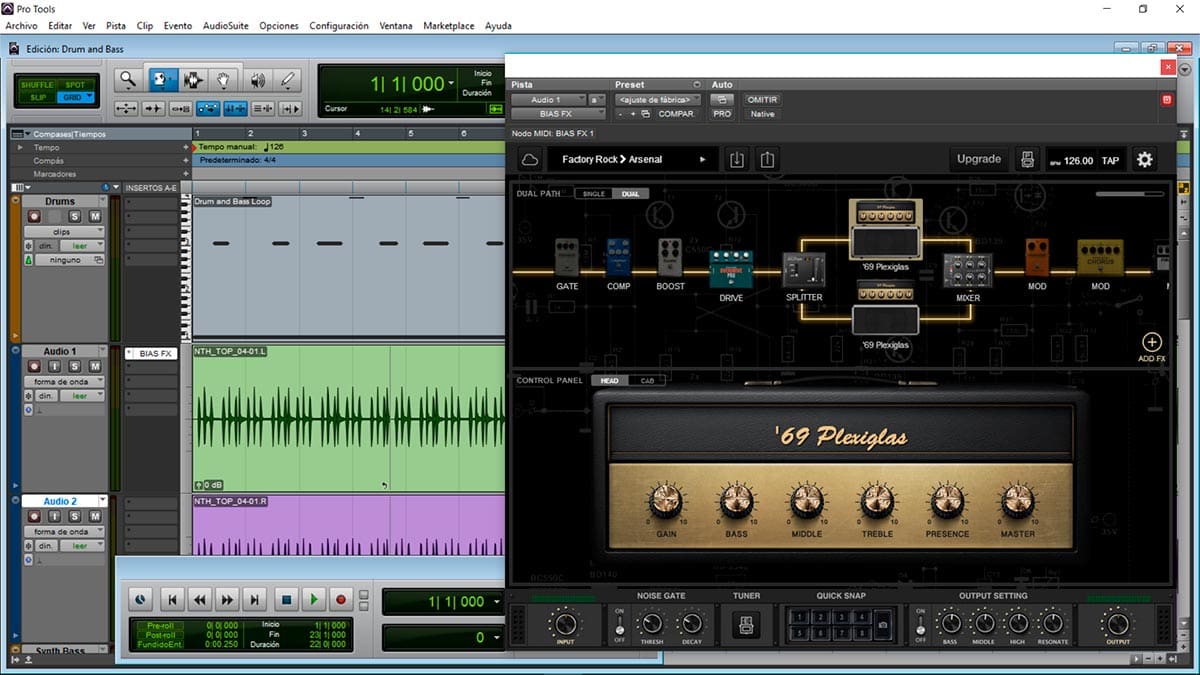Open the ajuste de fábrica preset dropdown
This screenshot has height=675, width=1200.
click(658, 100)
